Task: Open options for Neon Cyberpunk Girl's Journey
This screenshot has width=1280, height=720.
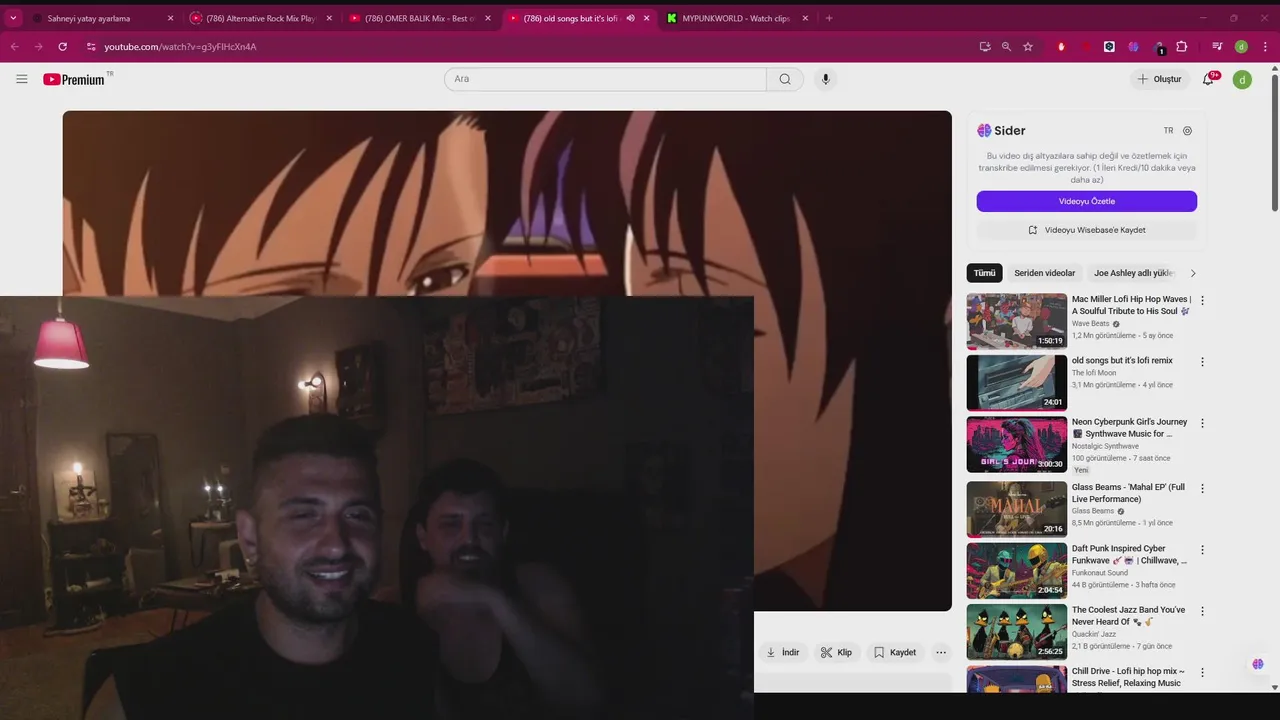Action: coord(1202,423)
